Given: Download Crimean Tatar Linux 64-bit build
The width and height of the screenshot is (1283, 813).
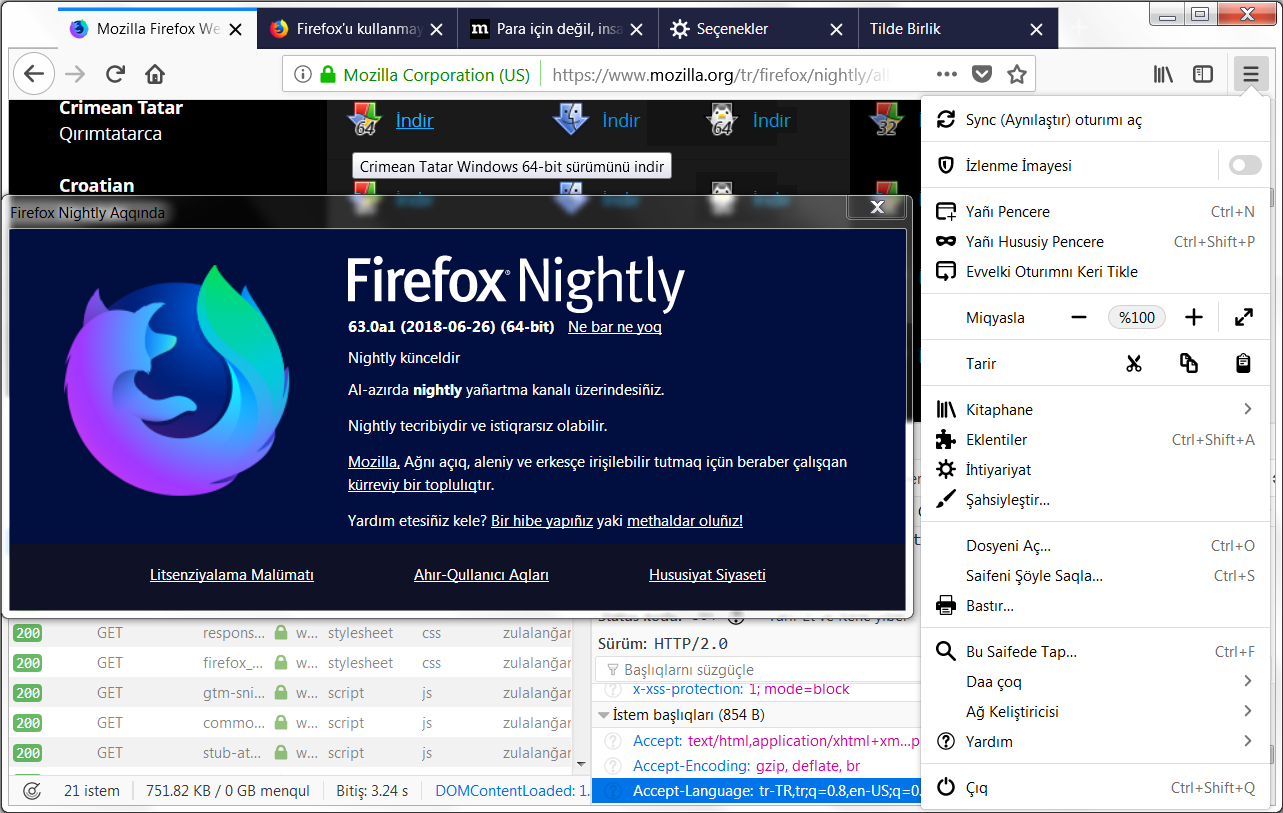Looking at the screenshot, I should (x=771, y=120).
